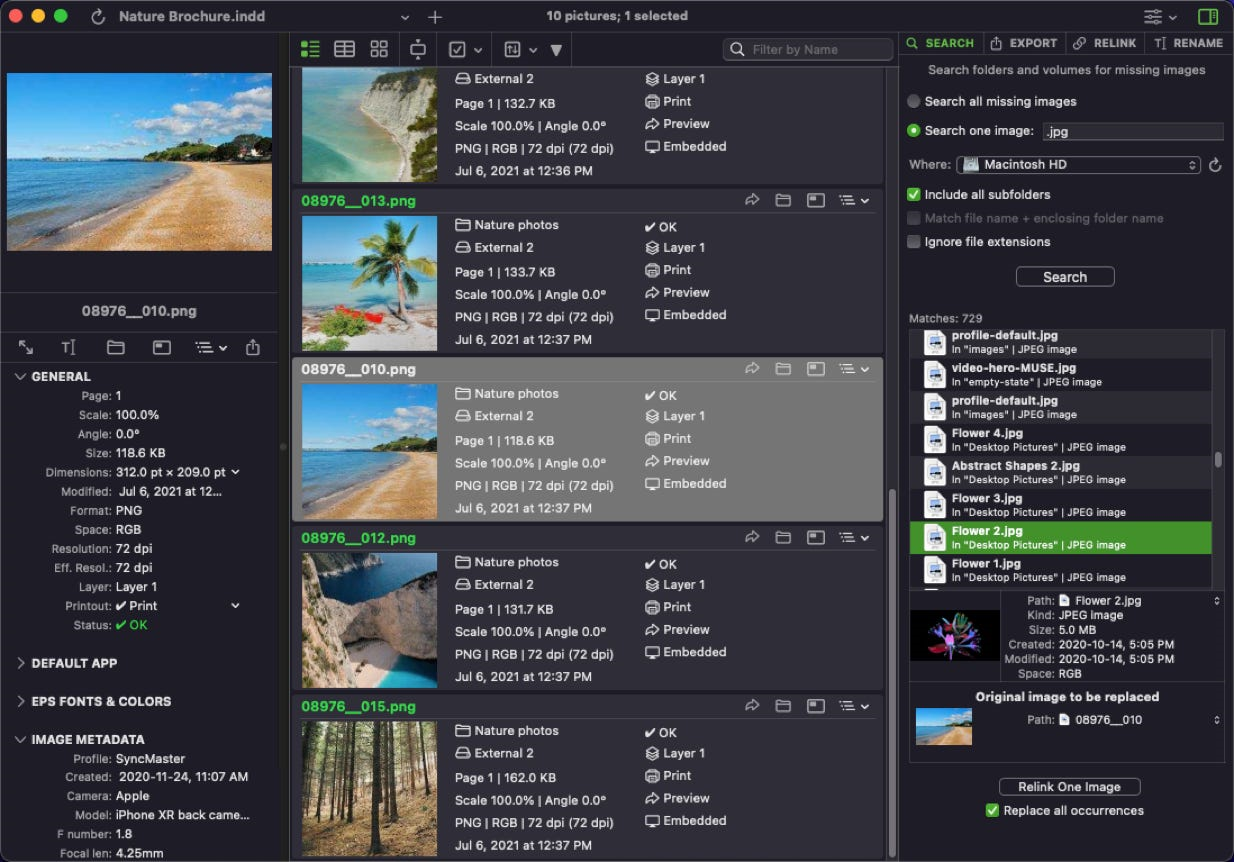Viewport: 1234px width, 862px height.
Task: Switch to the table view icon
Action: (x=344, y=49)
